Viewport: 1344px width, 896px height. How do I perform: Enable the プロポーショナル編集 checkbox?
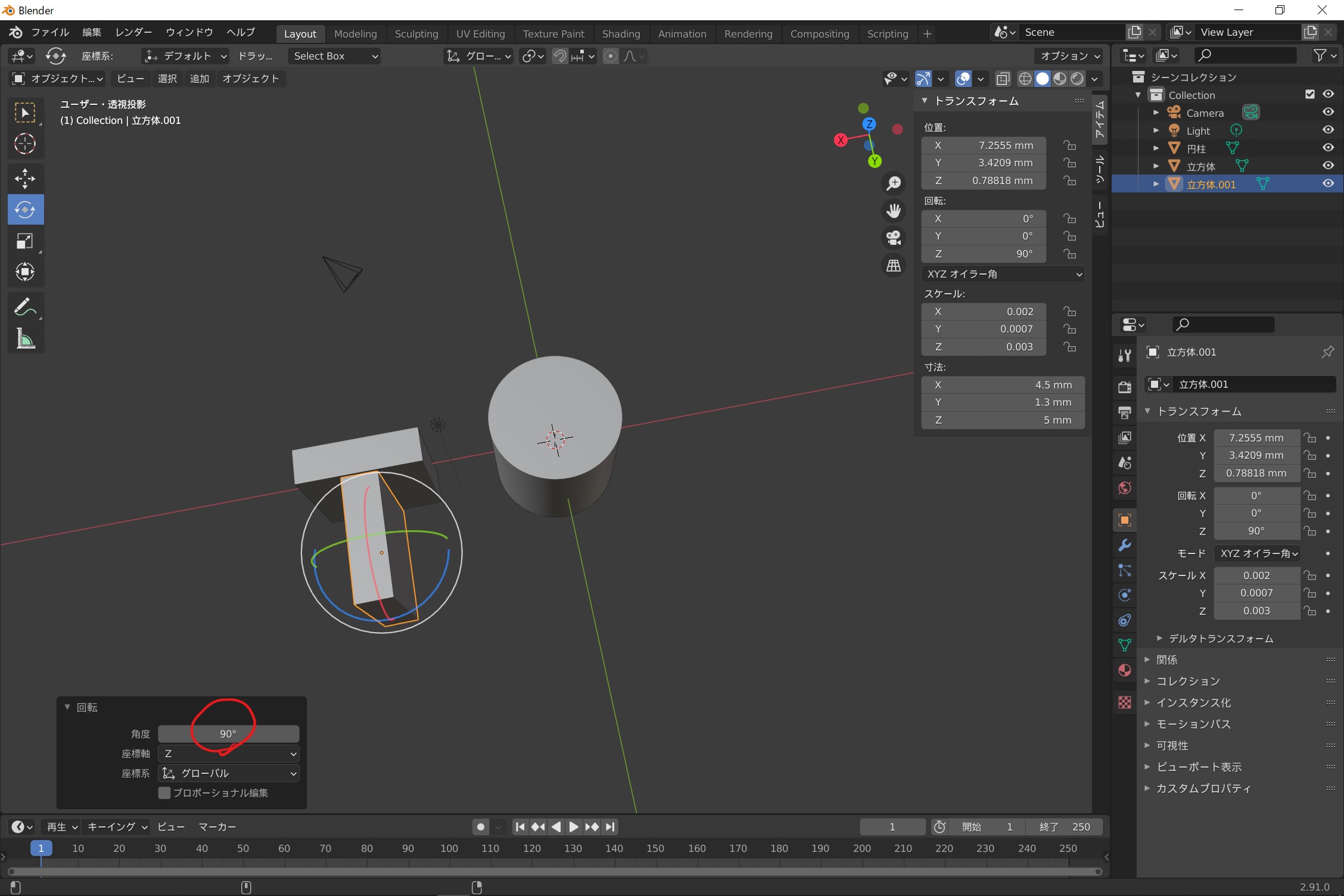[165, 793]
